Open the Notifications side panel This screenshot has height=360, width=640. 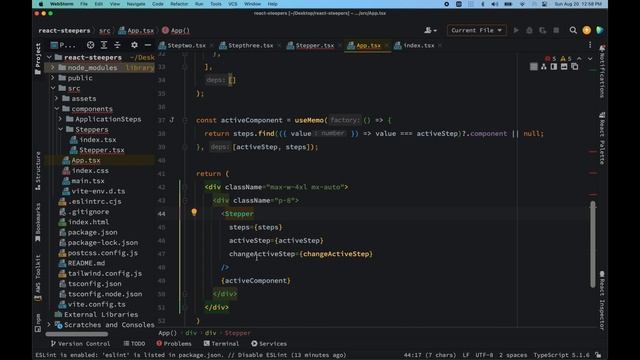coord(602,71)
